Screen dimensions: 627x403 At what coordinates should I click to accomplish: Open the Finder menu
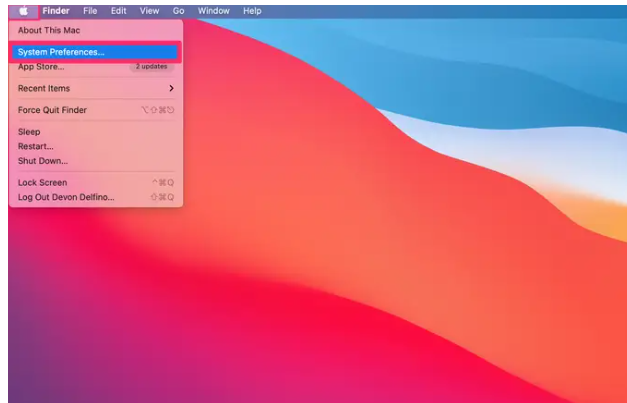point(56,11)
